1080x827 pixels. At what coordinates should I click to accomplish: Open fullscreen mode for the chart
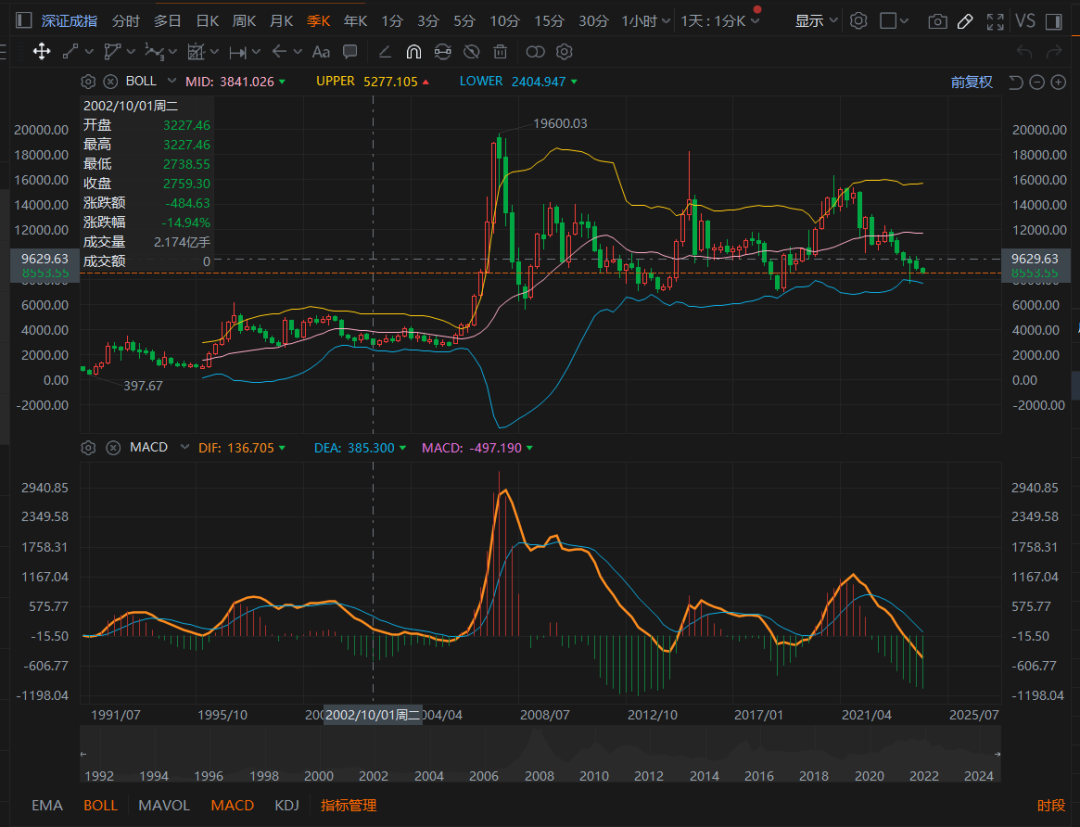(x=995, y=21)
